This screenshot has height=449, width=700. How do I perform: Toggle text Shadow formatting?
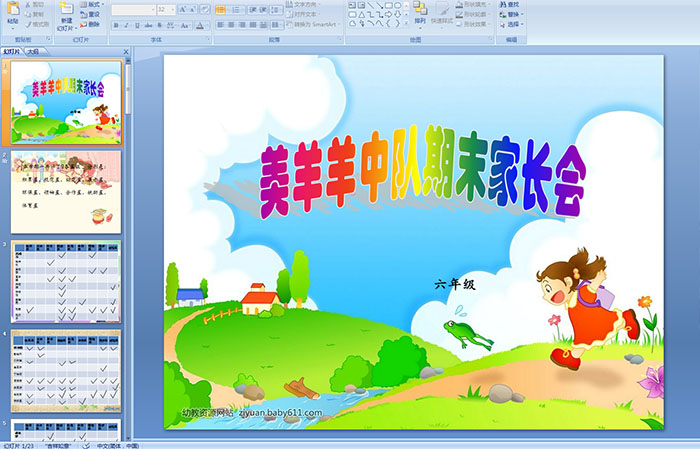click(x=159, y=25)
